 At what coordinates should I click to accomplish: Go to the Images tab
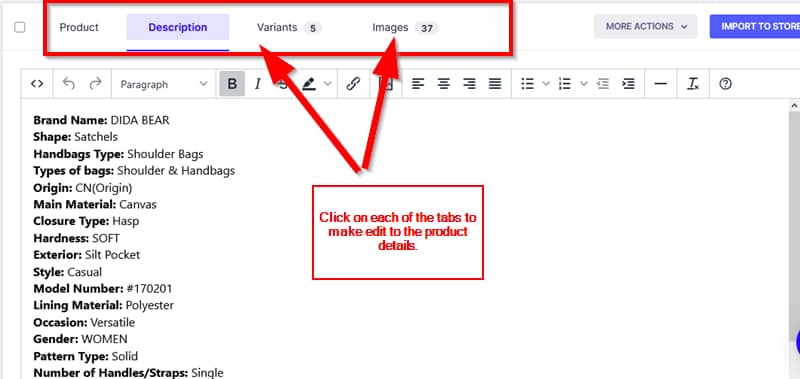[x=405, y=28]
